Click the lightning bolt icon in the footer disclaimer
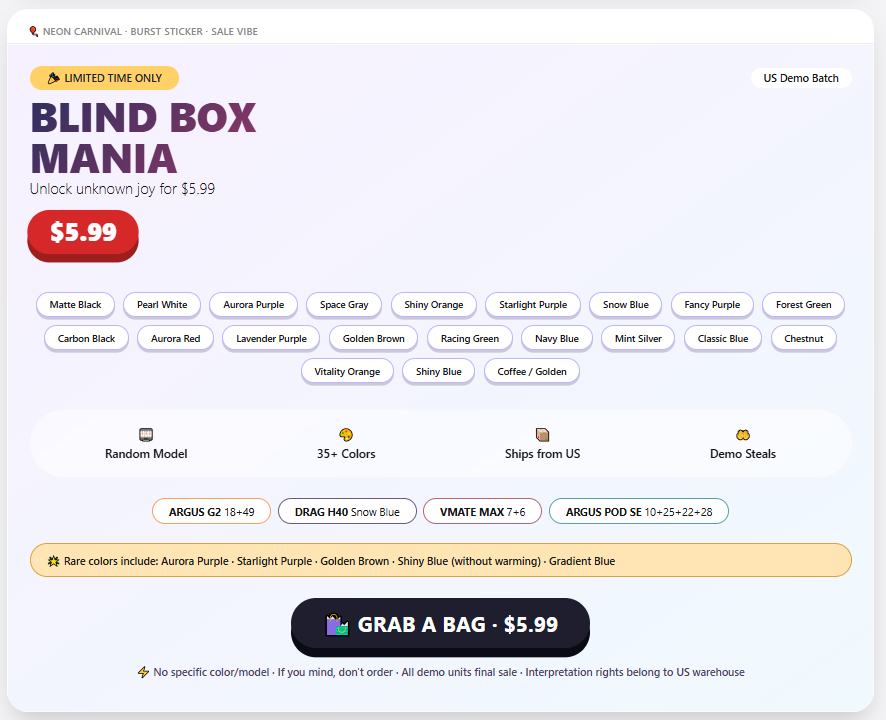The height and width of the screenshot is (720, 886). click(x=143, y=671)
